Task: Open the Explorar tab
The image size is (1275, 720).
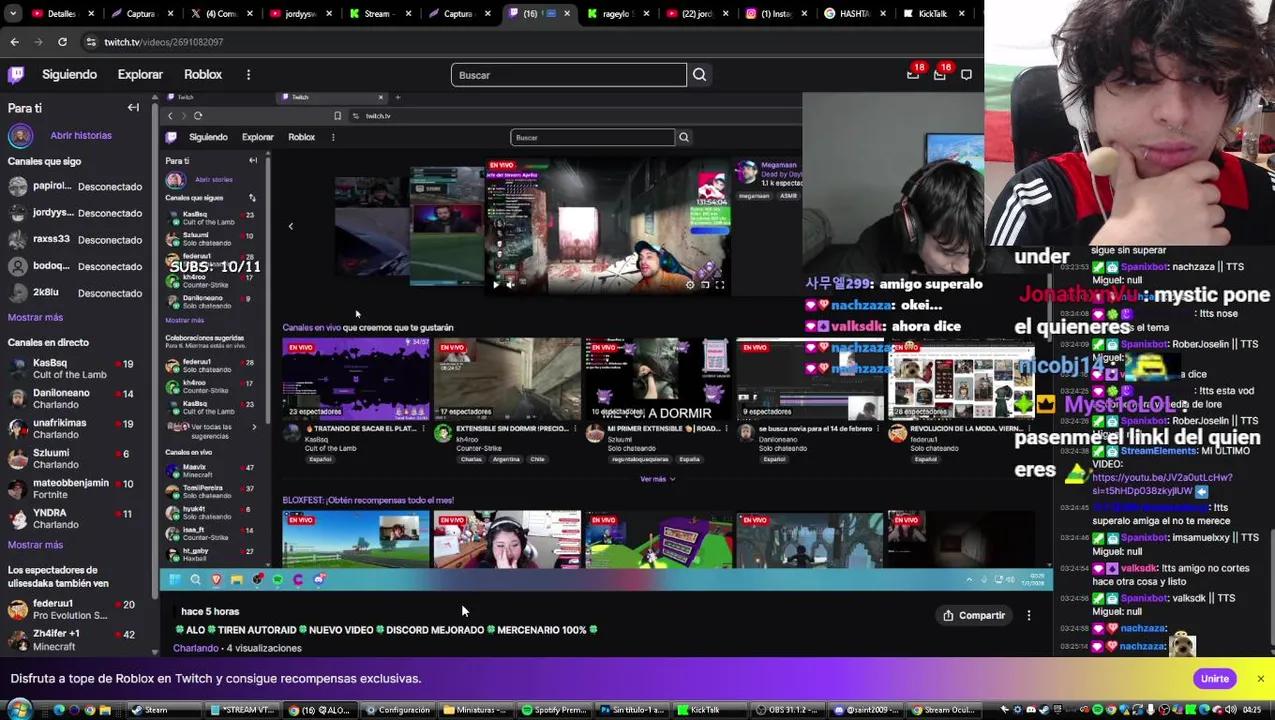Action: click(140, 75)
